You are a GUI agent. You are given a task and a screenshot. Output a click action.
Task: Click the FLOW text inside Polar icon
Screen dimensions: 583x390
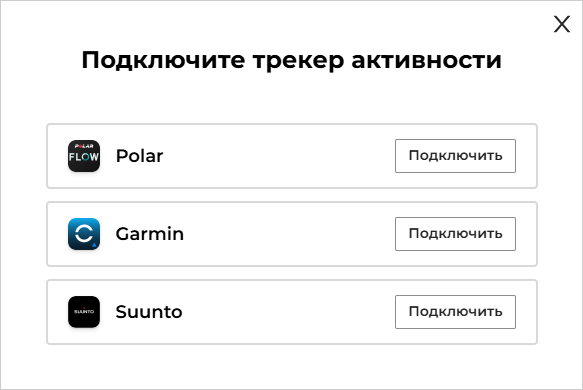[84, 157]
